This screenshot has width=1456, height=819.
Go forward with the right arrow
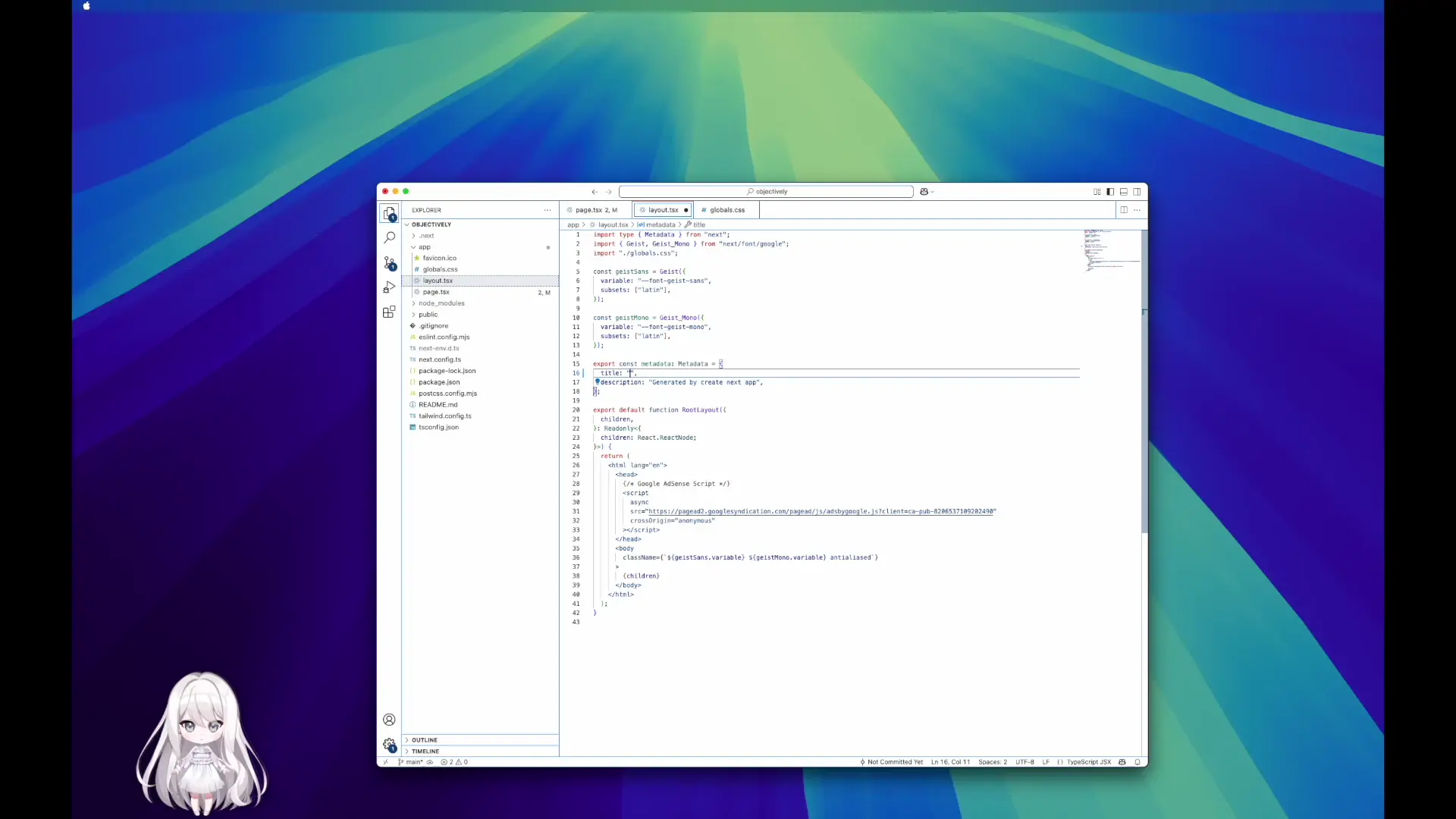(608, 192)
